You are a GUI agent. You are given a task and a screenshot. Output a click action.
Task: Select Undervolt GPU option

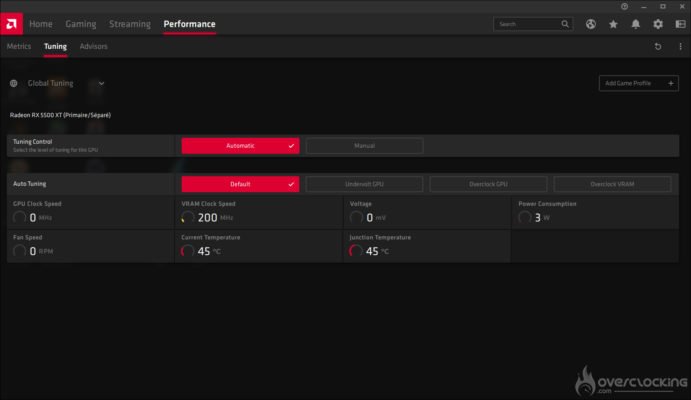364,184
